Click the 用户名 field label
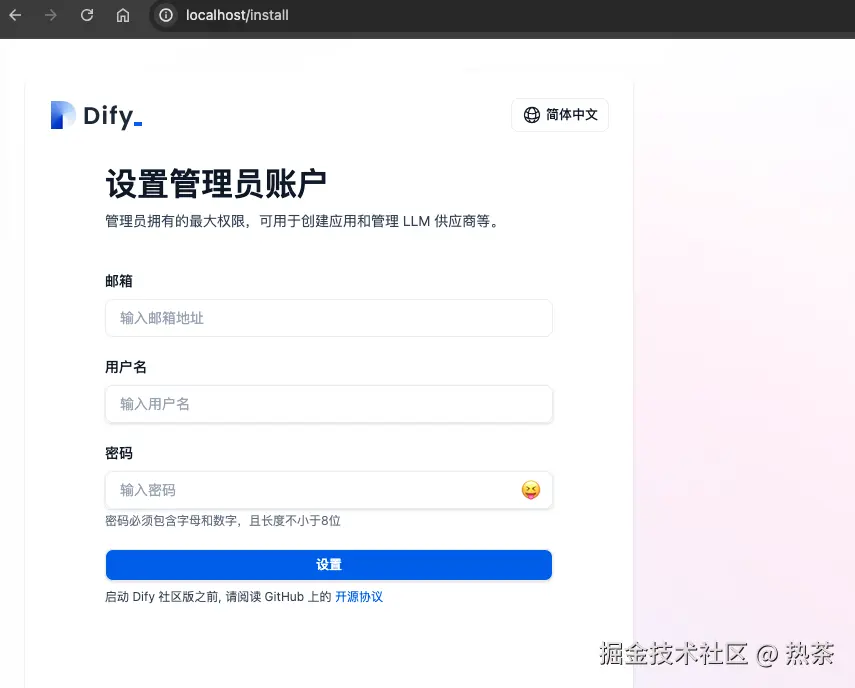Screen dimensions: 855x688 pyautogui.click(x=126, y=367)
